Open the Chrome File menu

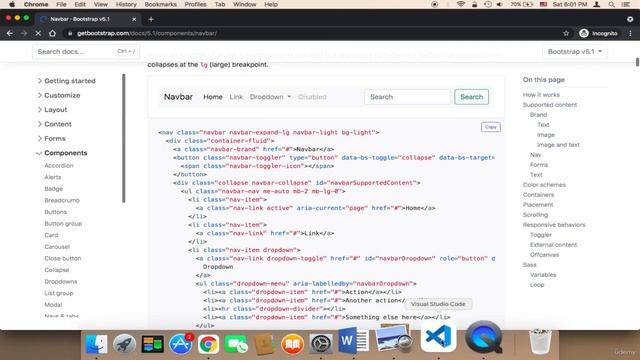(61, 4)
